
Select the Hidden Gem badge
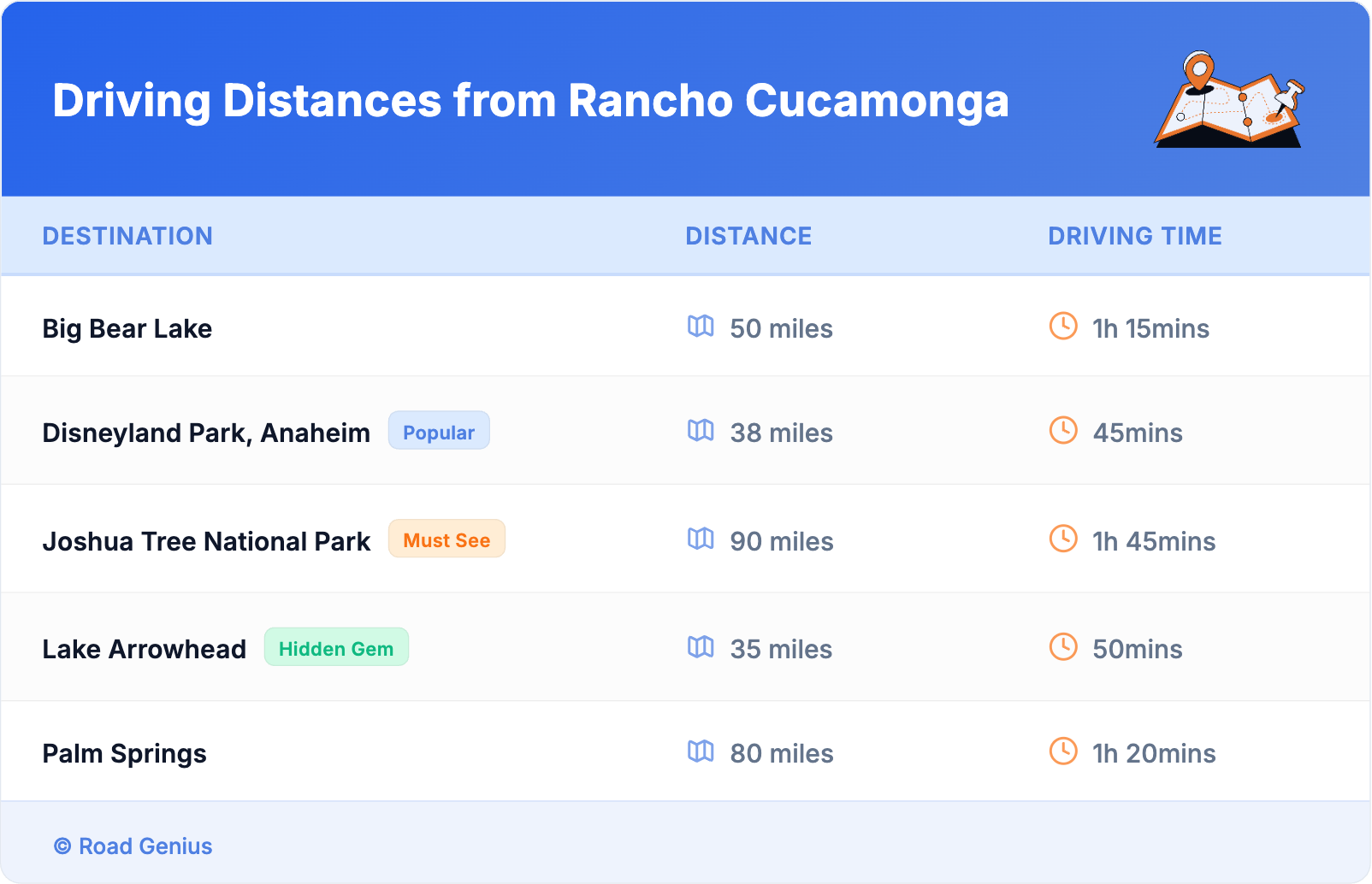pyautogui.click(x=336, y=648)
